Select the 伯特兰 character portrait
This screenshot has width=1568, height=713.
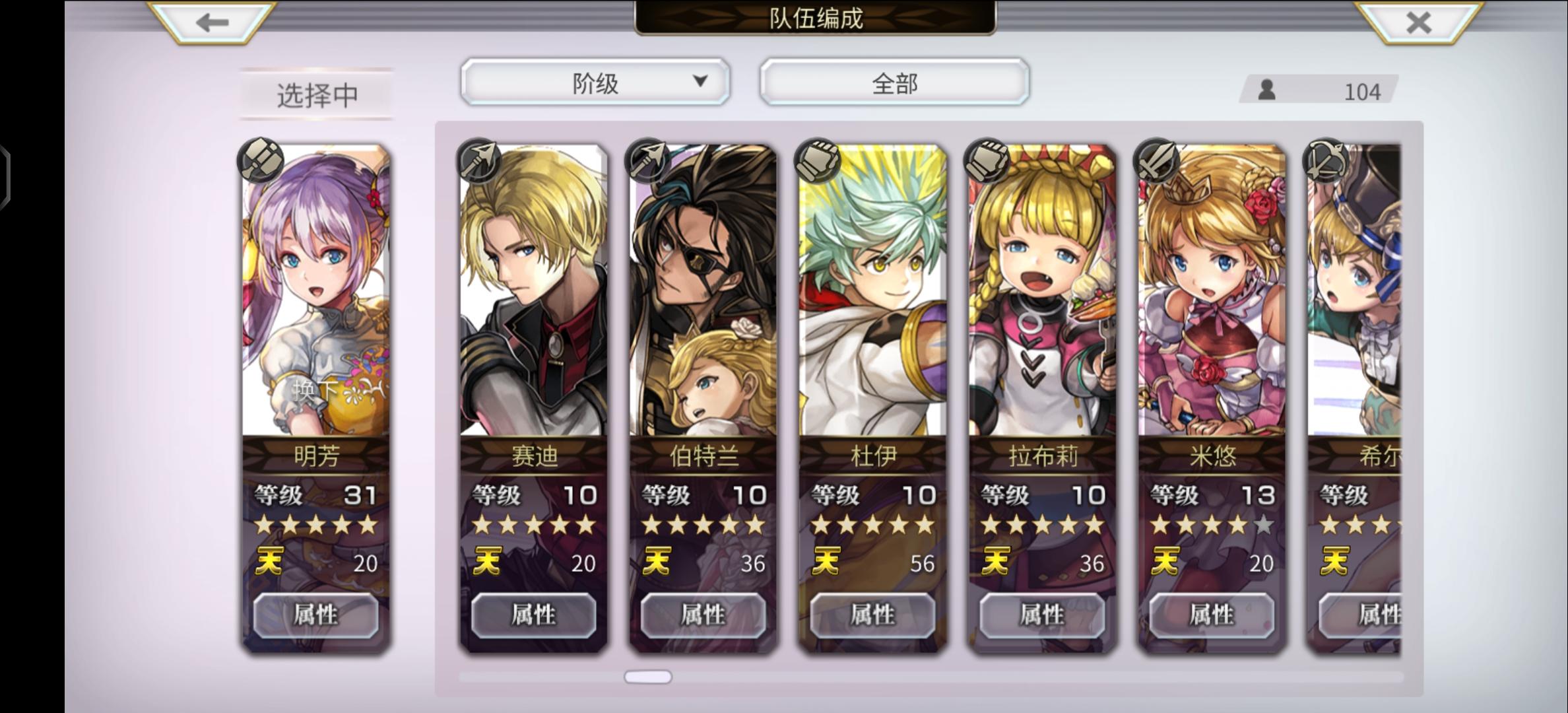point(703,290)
